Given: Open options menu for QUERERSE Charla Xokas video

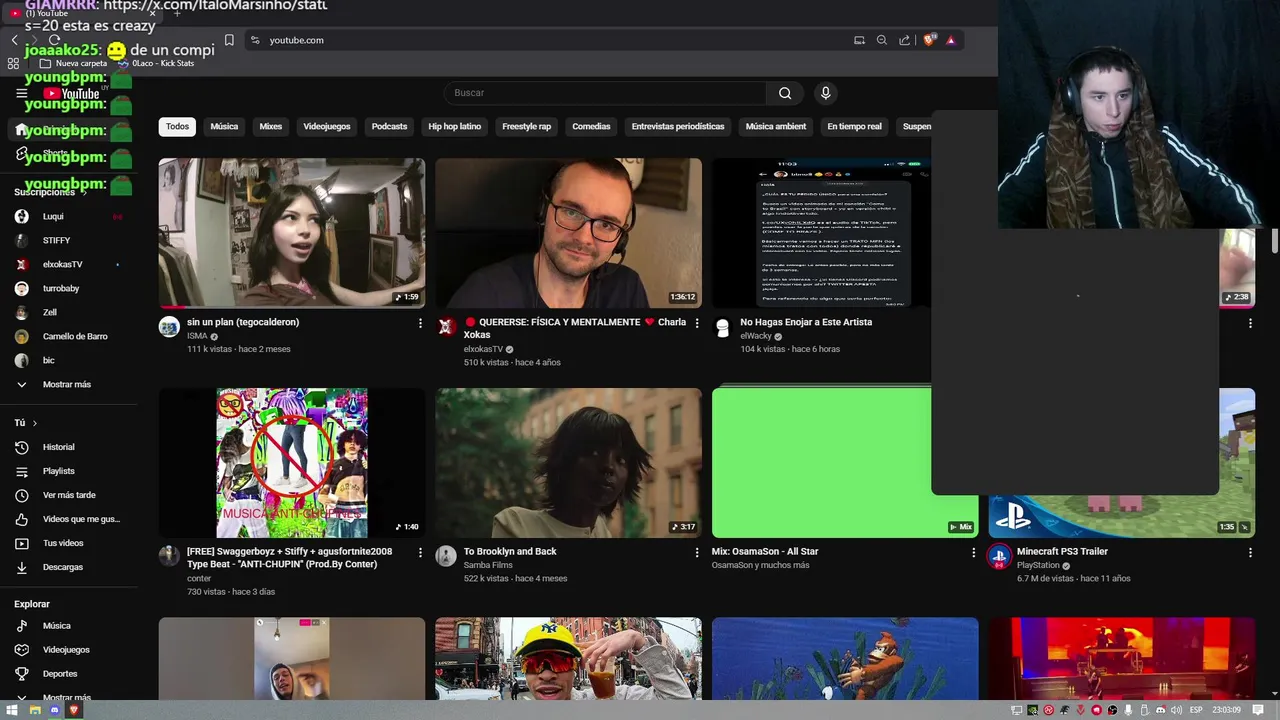Looking at the screenshot, I should [697, 323].
